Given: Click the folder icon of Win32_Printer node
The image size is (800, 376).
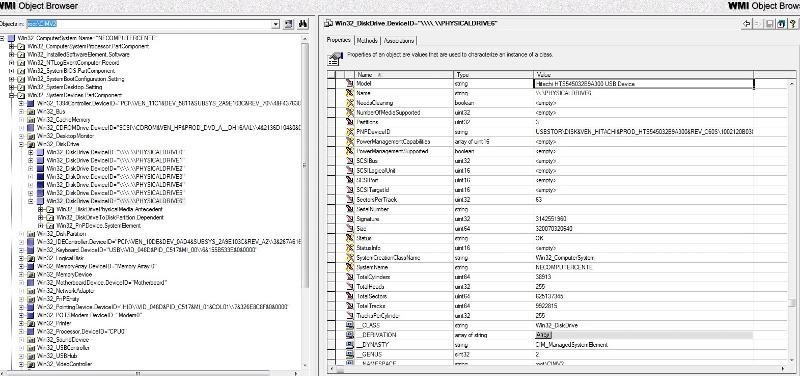Looking at the screenshot, I should 31,323.
